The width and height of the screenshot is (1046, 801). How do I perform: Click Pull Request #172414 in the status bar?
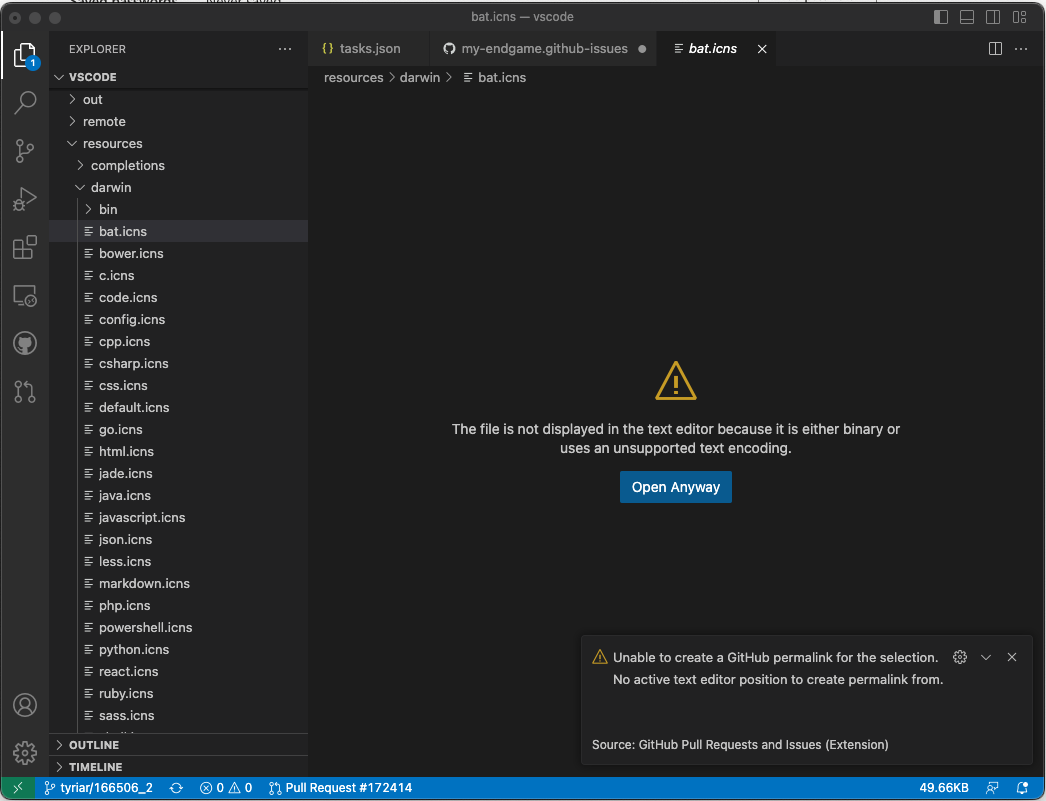tap(350, 788)
